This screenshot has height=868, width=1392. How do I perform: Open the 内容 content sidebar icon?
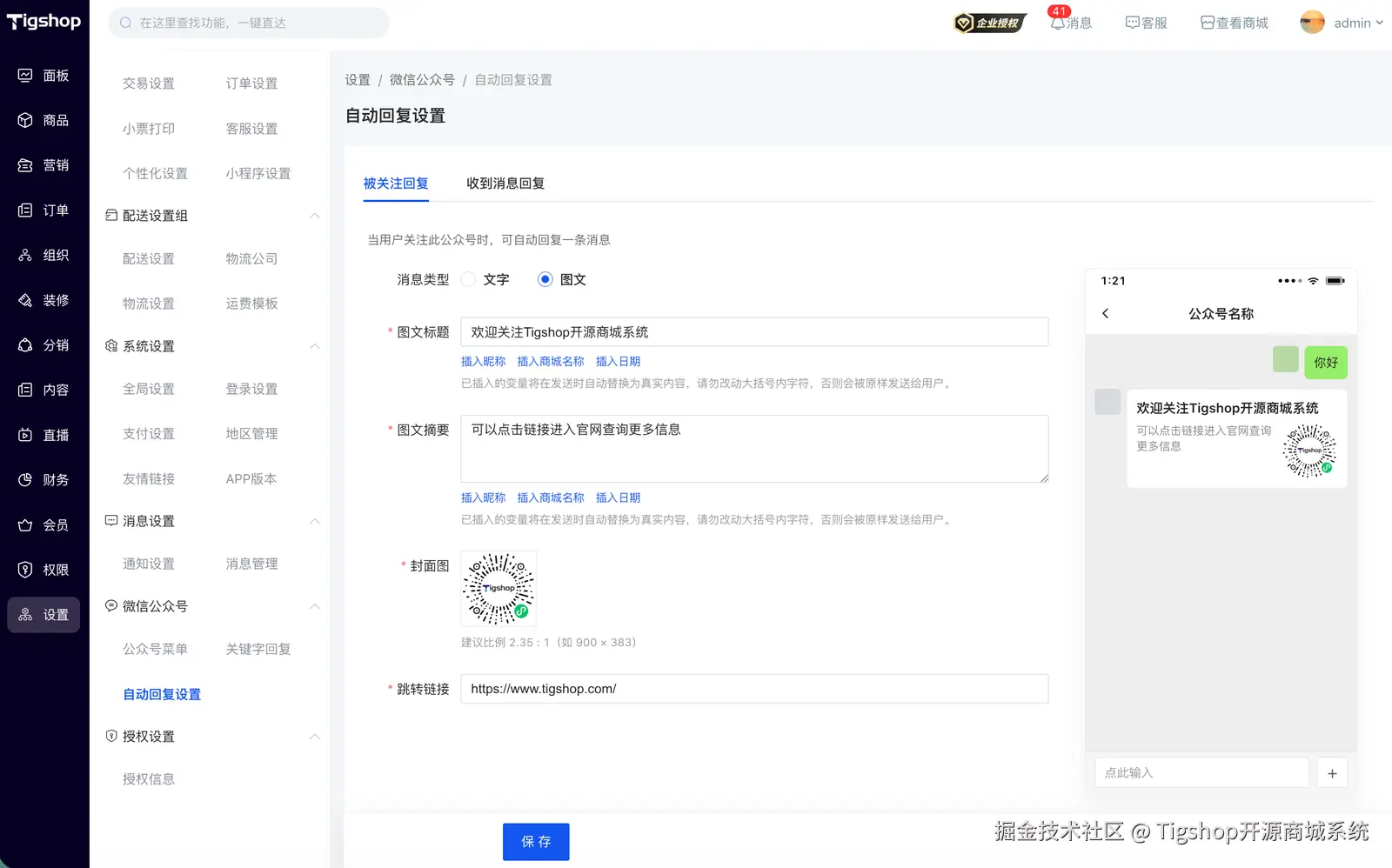[25, 390]
